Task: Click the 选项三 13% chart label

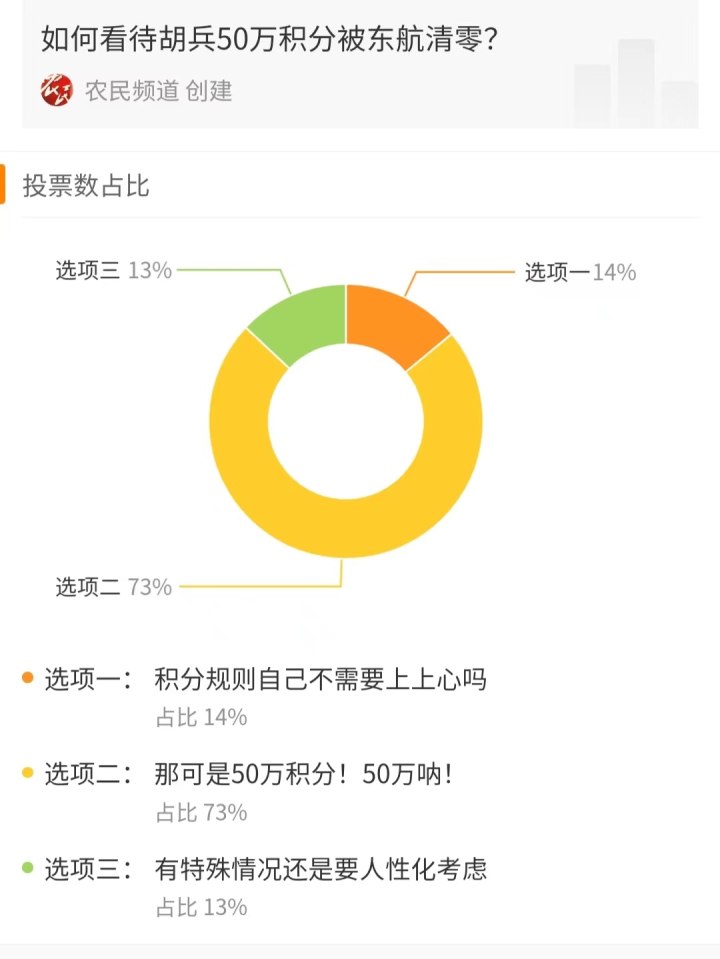Action: coord(114,270)
